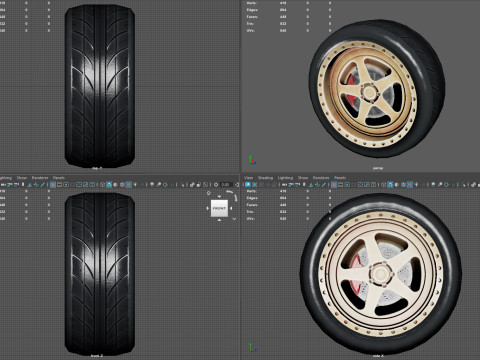The image size is (480, 360).
Task: Click the wheel rim in perspective view
Action: click(368, 95)
